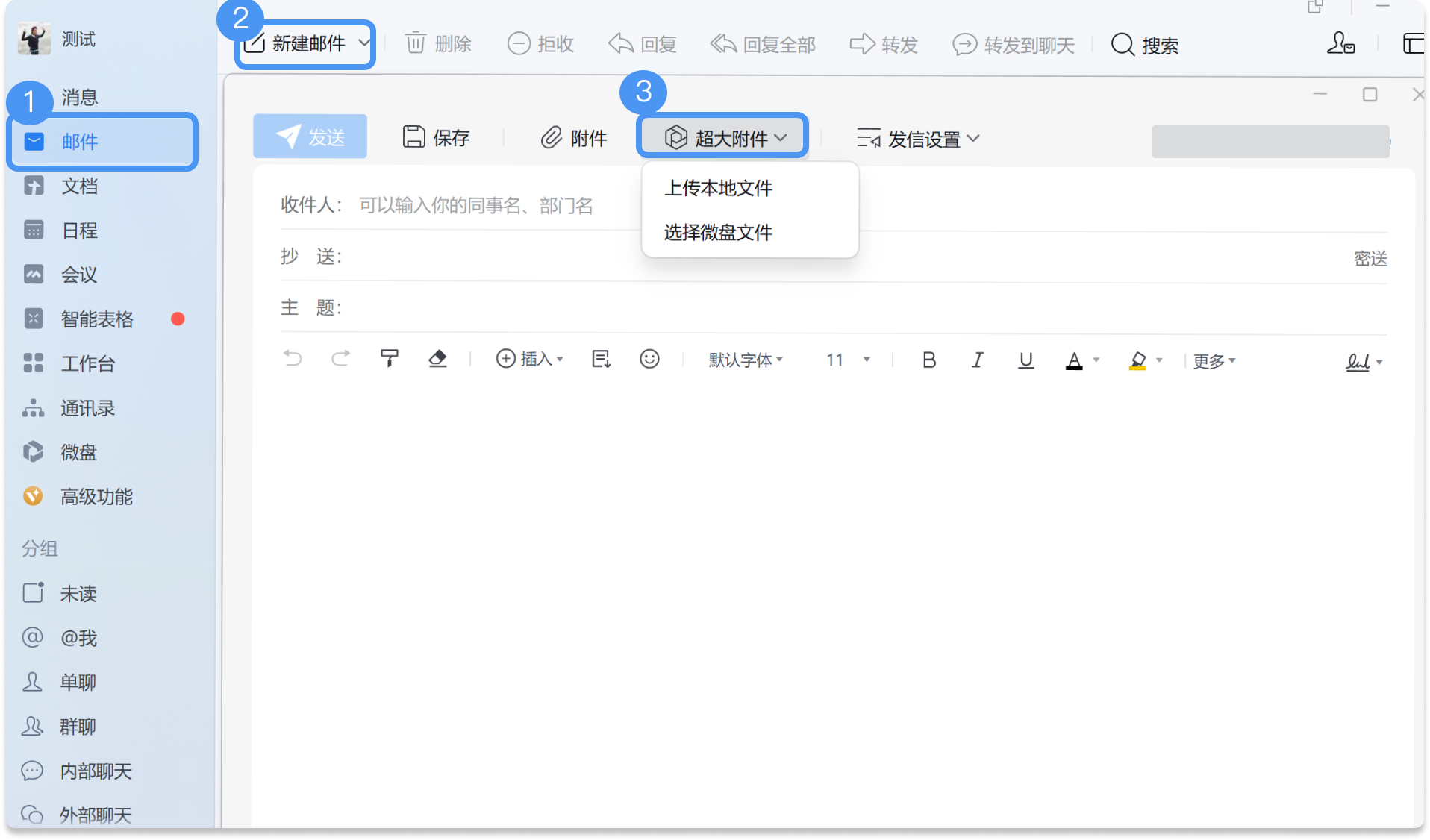Click the format painter icon
This screenshot has height=840, width=1430.
(389, 359)
